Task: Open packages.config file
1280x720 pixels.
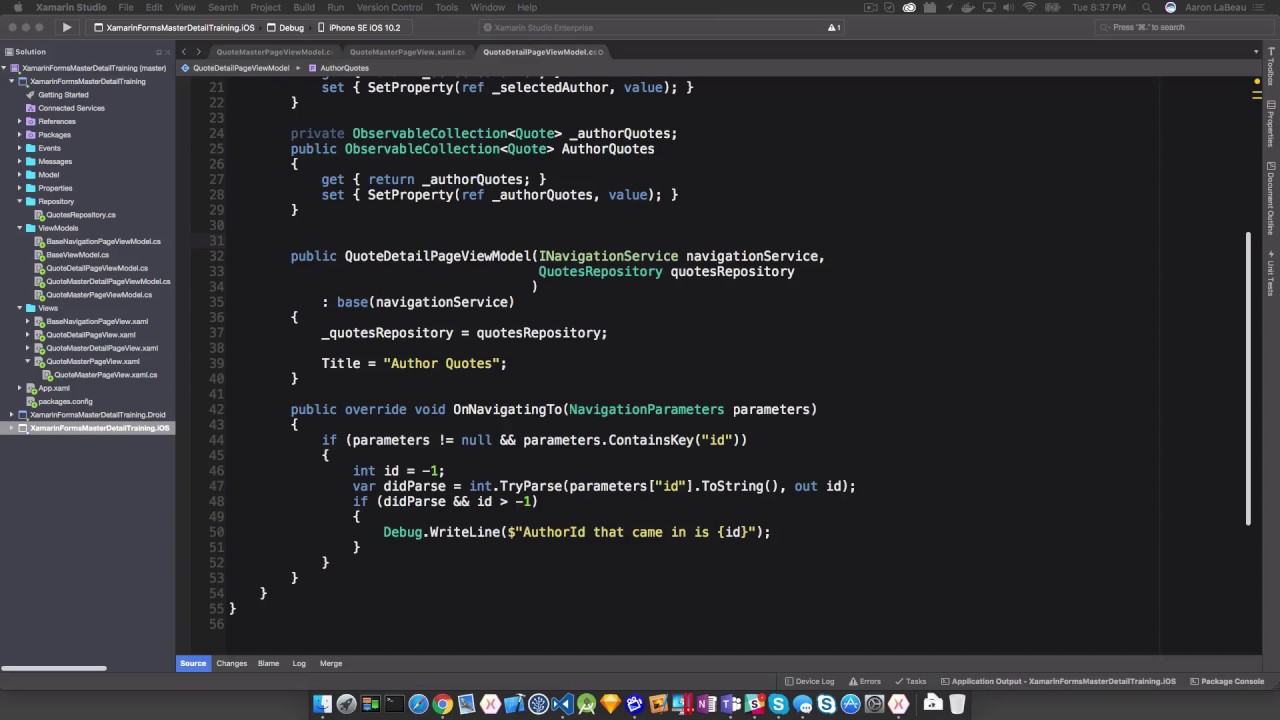Action: 65,402
